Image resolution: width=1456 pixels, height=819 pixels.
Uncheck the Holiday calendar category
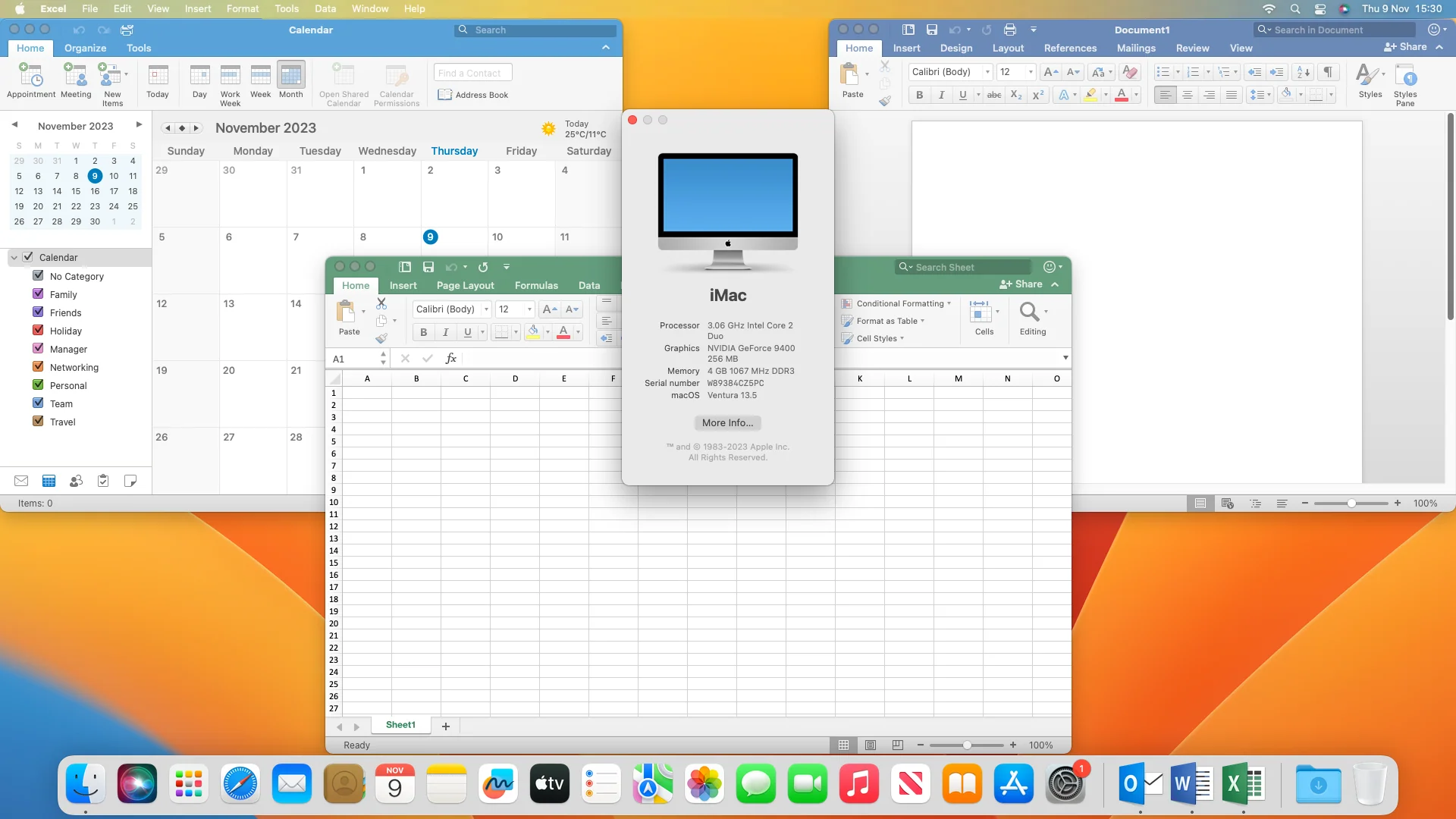point(38,331)
